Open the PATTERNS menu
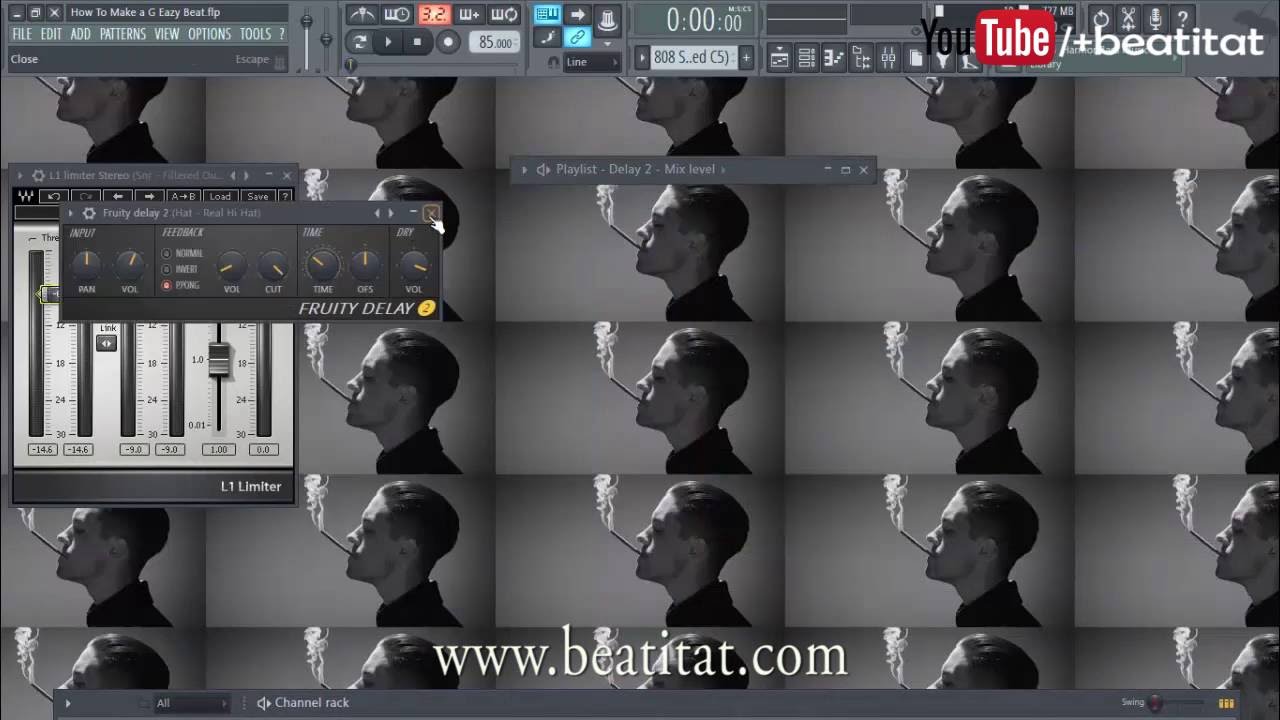The height and width of the screenshot is (720, 1280). tap(123, 34)
